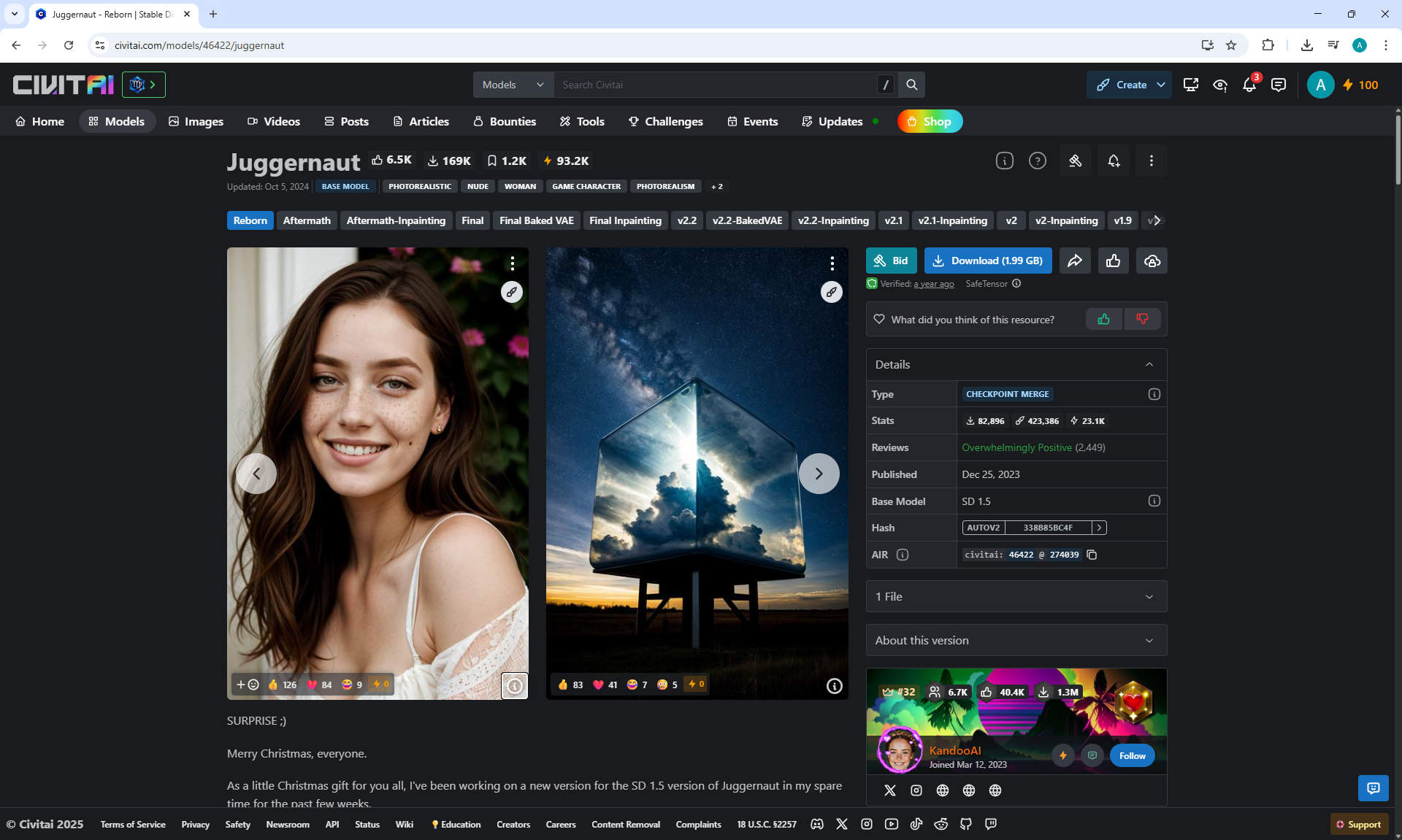Click the cloud upload icon beside the like button
This screenshot has width=1402, height=840.
(x=1152, y=261)
